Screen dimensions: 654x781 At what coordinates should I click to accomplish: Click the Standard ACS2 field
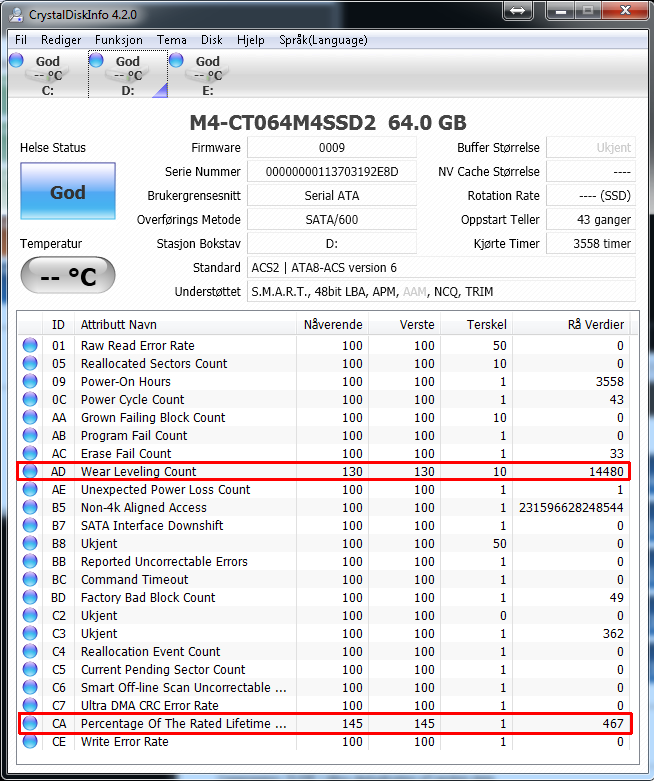pyautogui.click(x=441, y=267)
